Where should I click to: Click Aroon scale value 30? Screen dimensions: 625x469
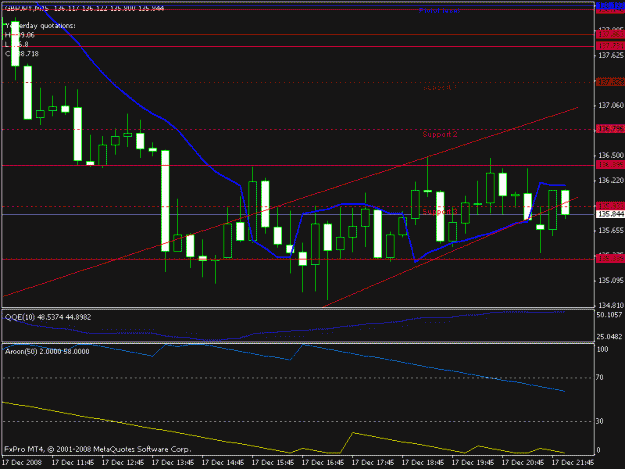pyautogui.click(x=600, y=421)
